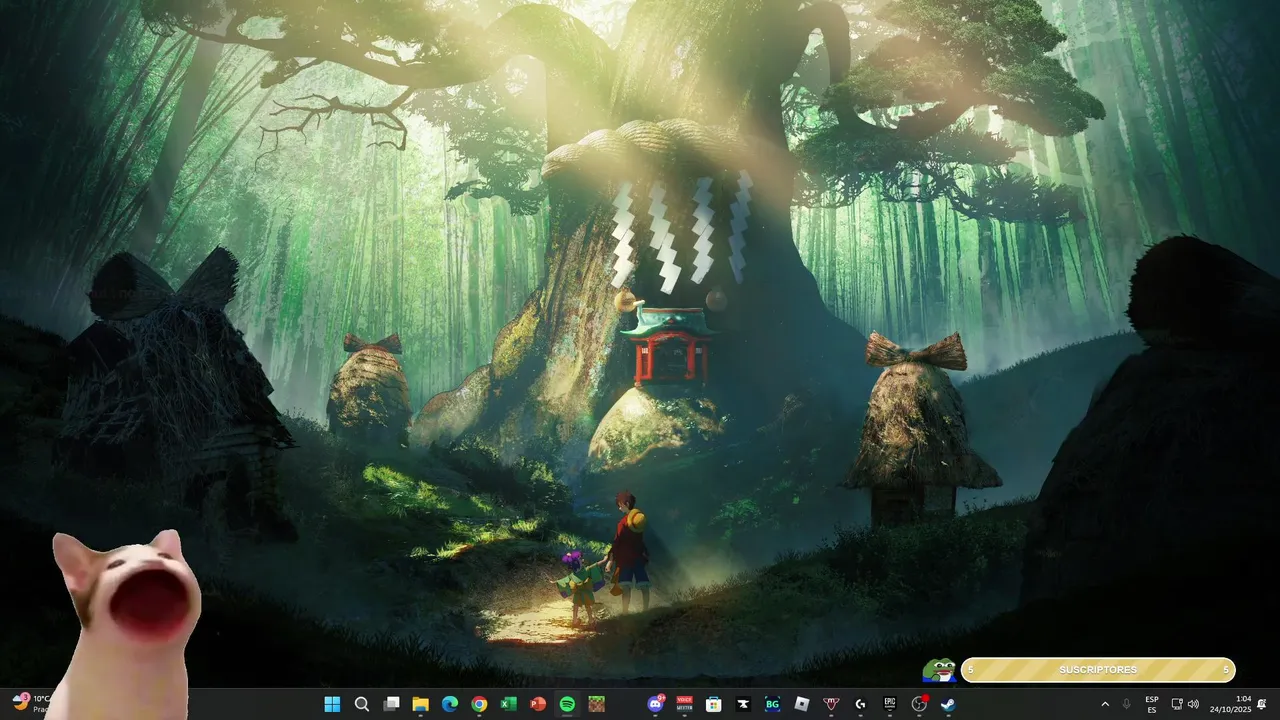Screen dimensions: 1280x720
Task: Open volume speaker tray icon
Action: click(x=1193, y=704)
